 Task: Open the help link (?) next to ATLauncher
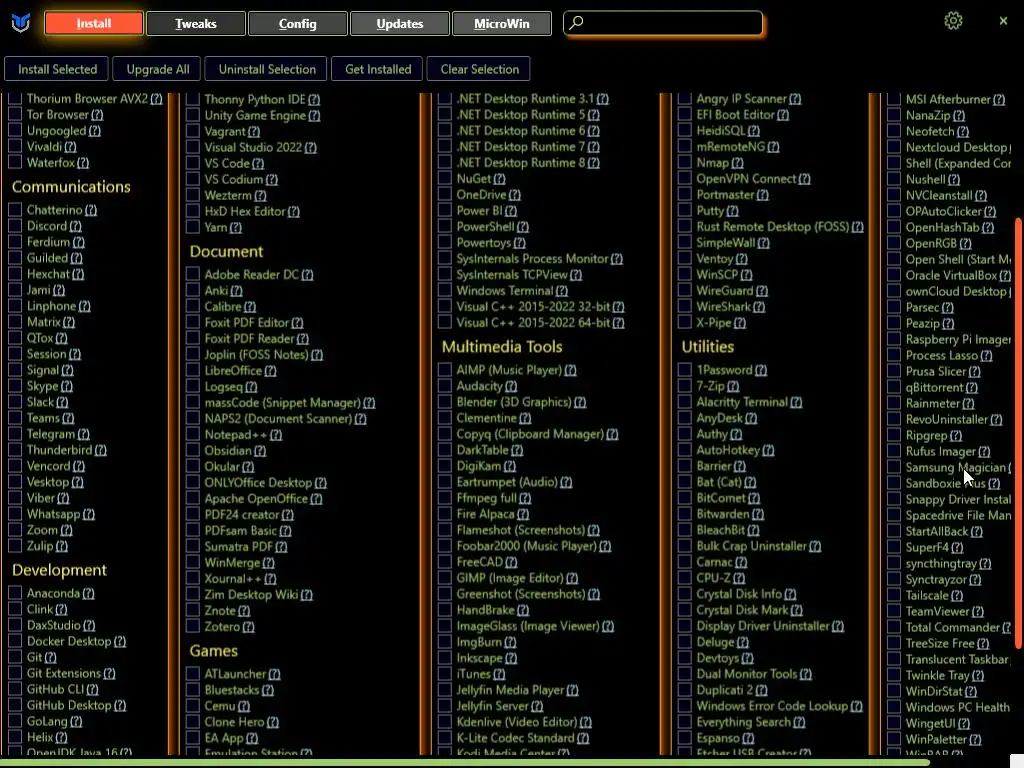point(274,674)
